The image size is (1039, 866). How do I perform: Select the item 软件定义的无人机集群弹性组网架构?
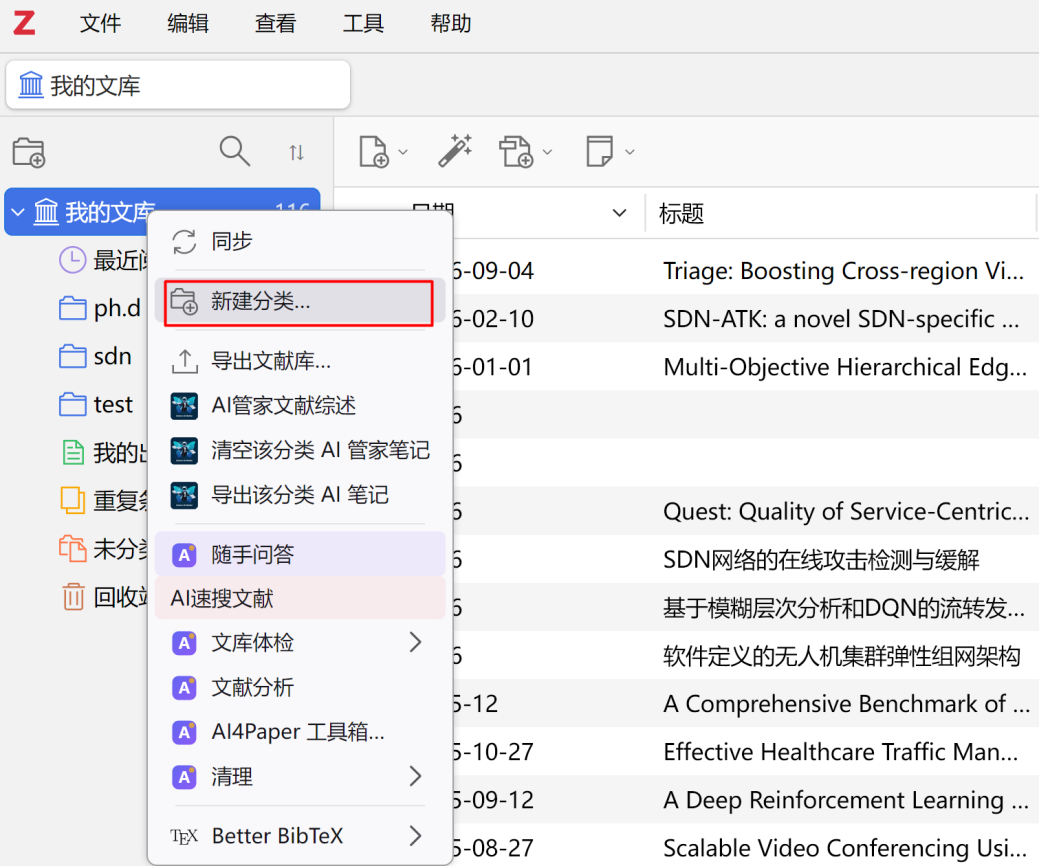842,656
